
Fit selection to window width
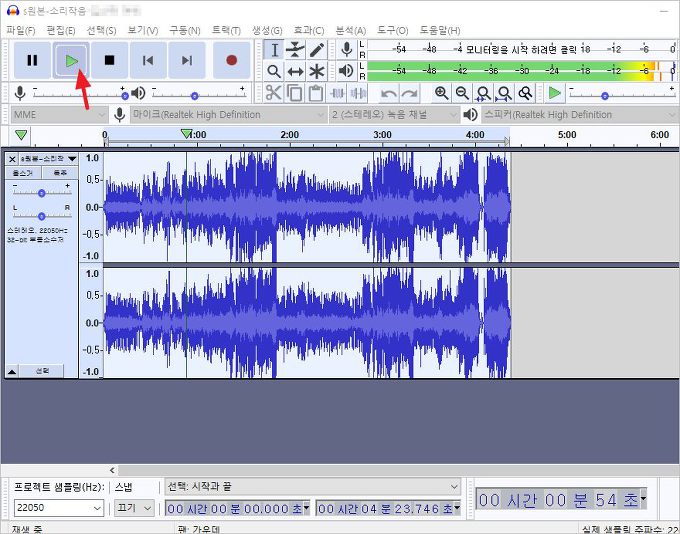483,93
